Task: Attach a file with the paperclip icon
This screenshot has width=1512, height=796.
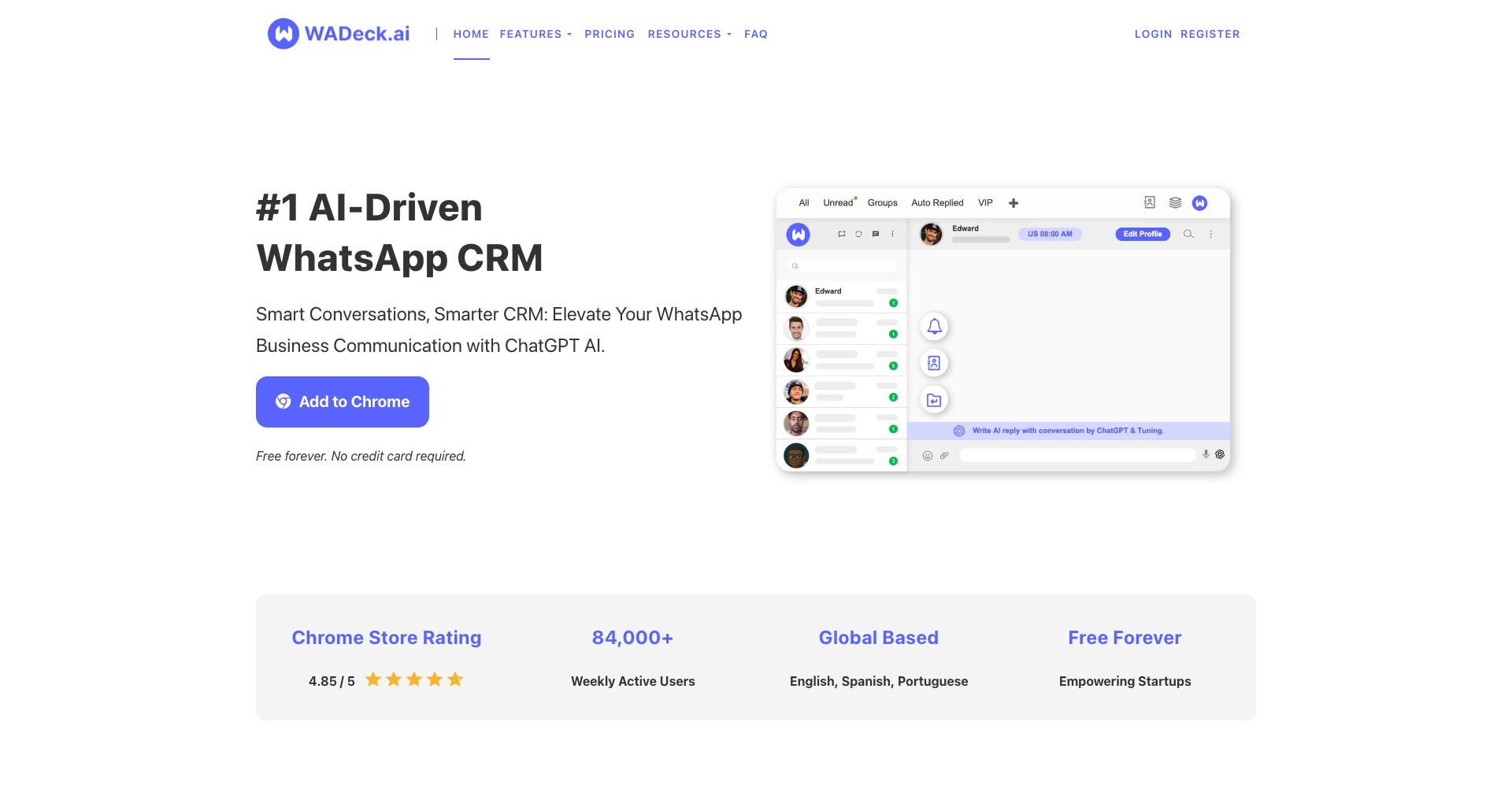Action: pos(944,455)
